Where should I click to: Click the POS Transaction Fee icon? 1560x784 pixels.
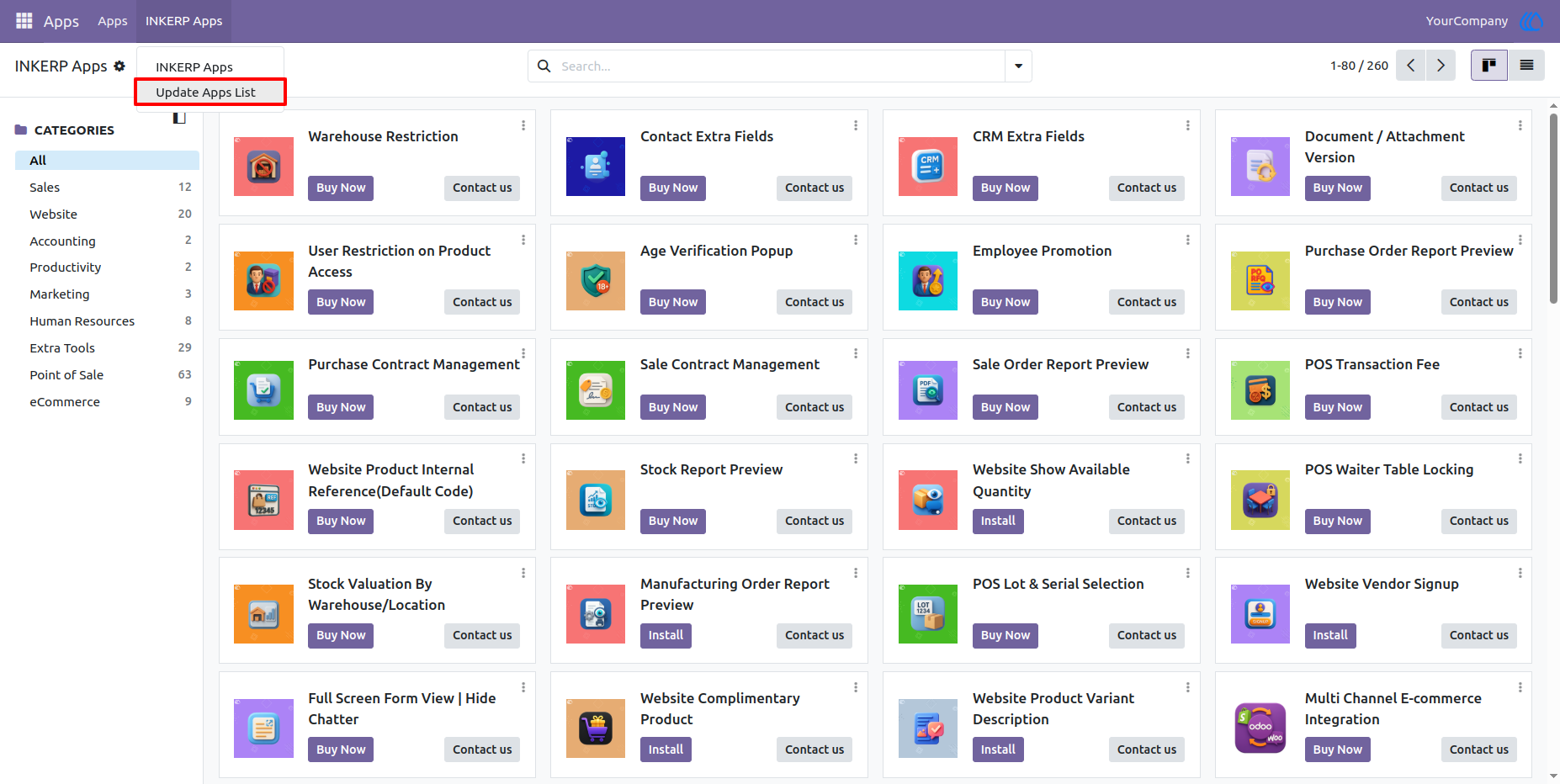(x=1260, y=390)
